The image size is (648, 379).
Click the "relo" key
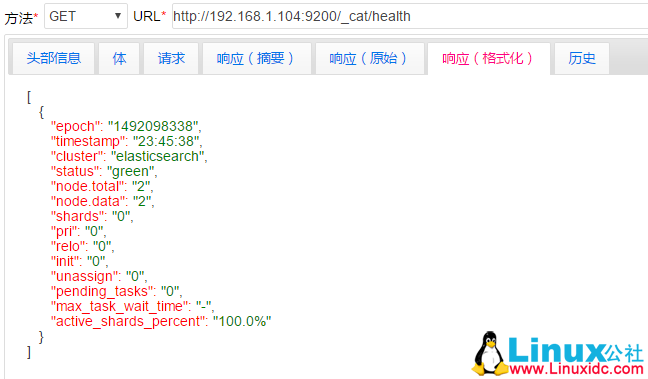pos(69,246)
